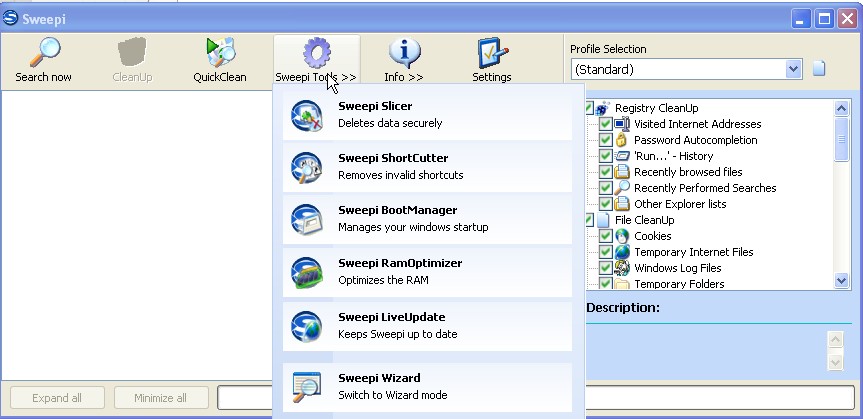Image resolution: width=863 pixels, height=419 pixels.
Task: Click the Temporary Folders folder icon
Action: [622, 284]
